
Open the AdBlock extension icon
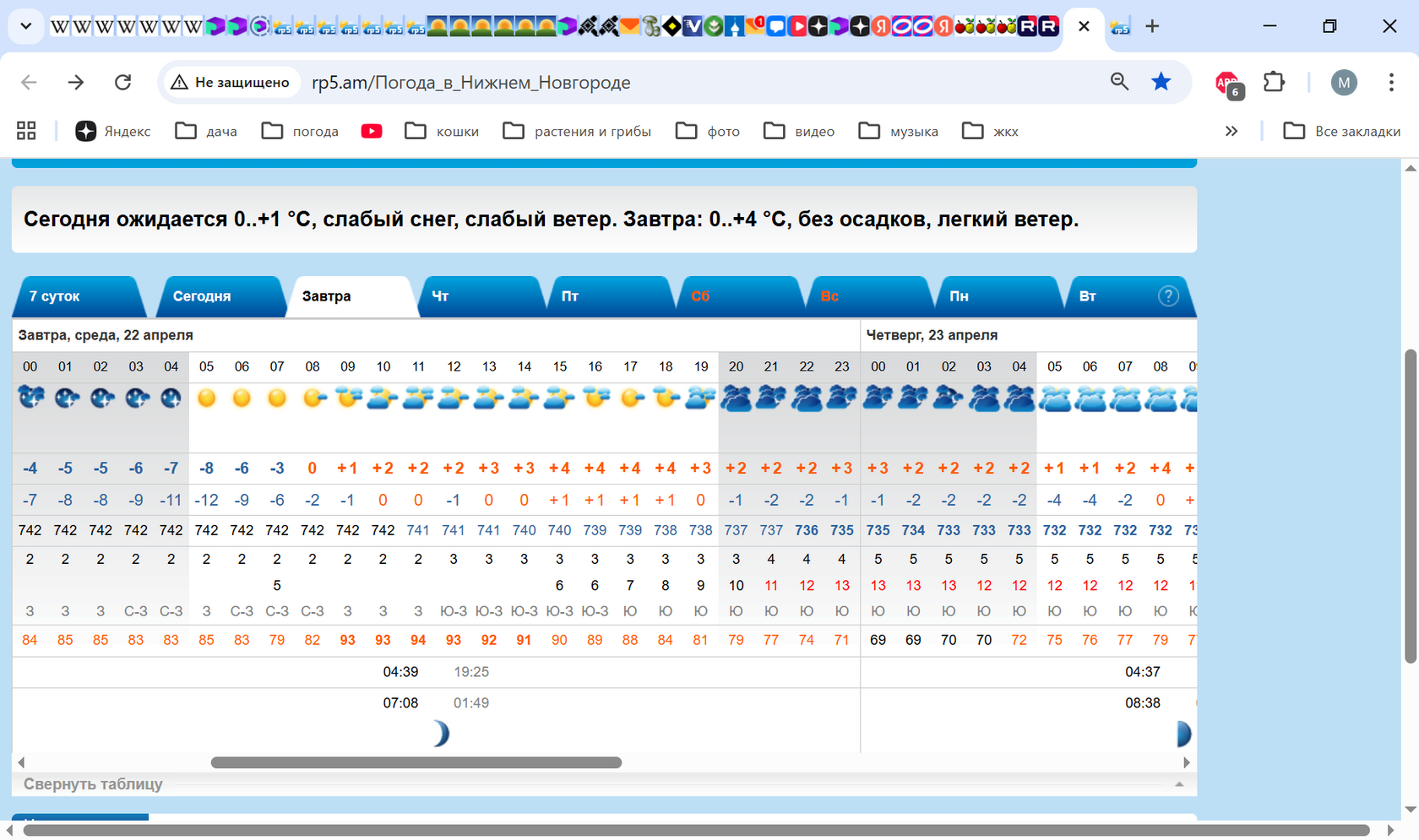coord(1227,83)
